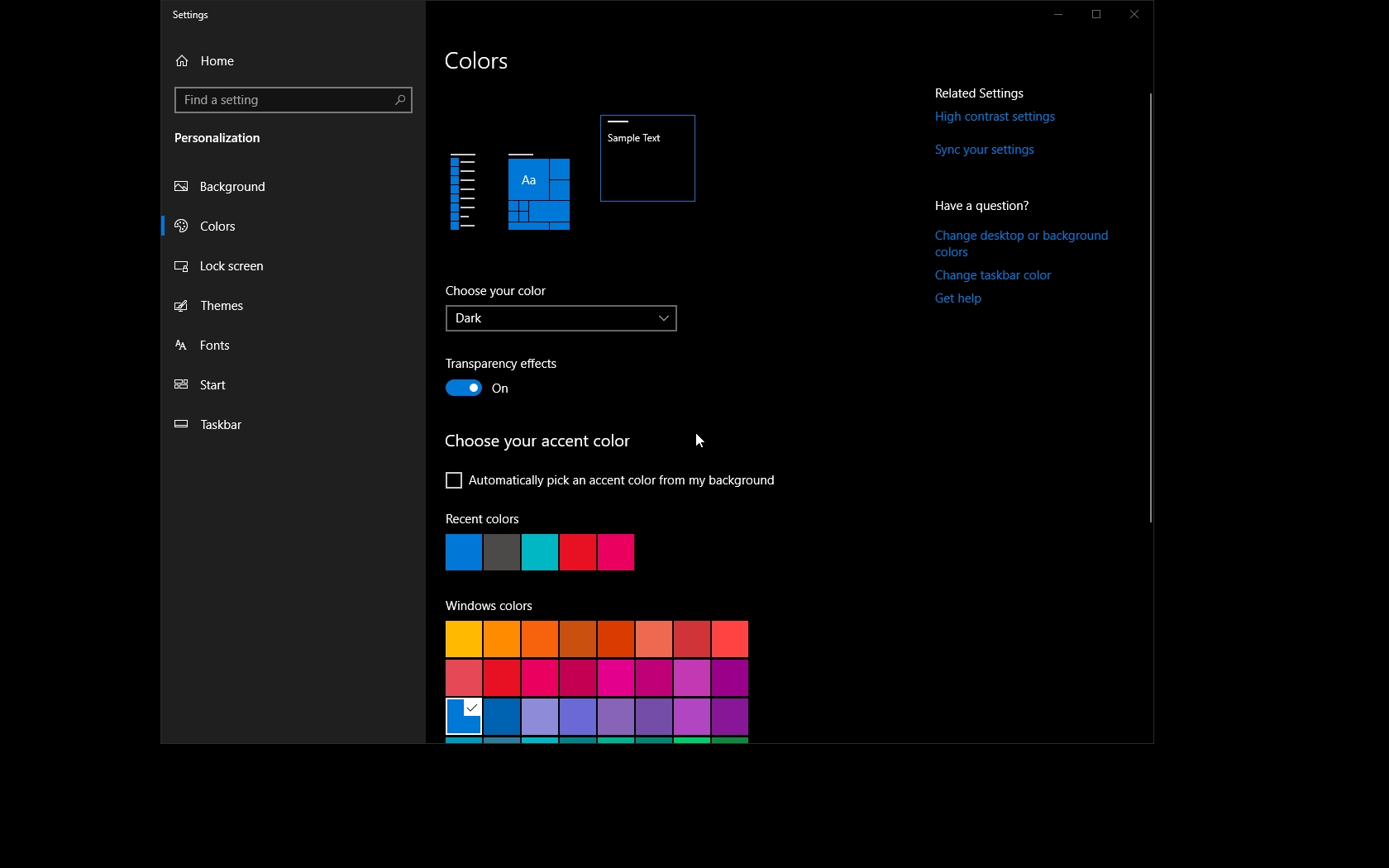Click the Themes brush icon
The height and width of the screenshot is (868, 1389).
(x=181, y=306)
